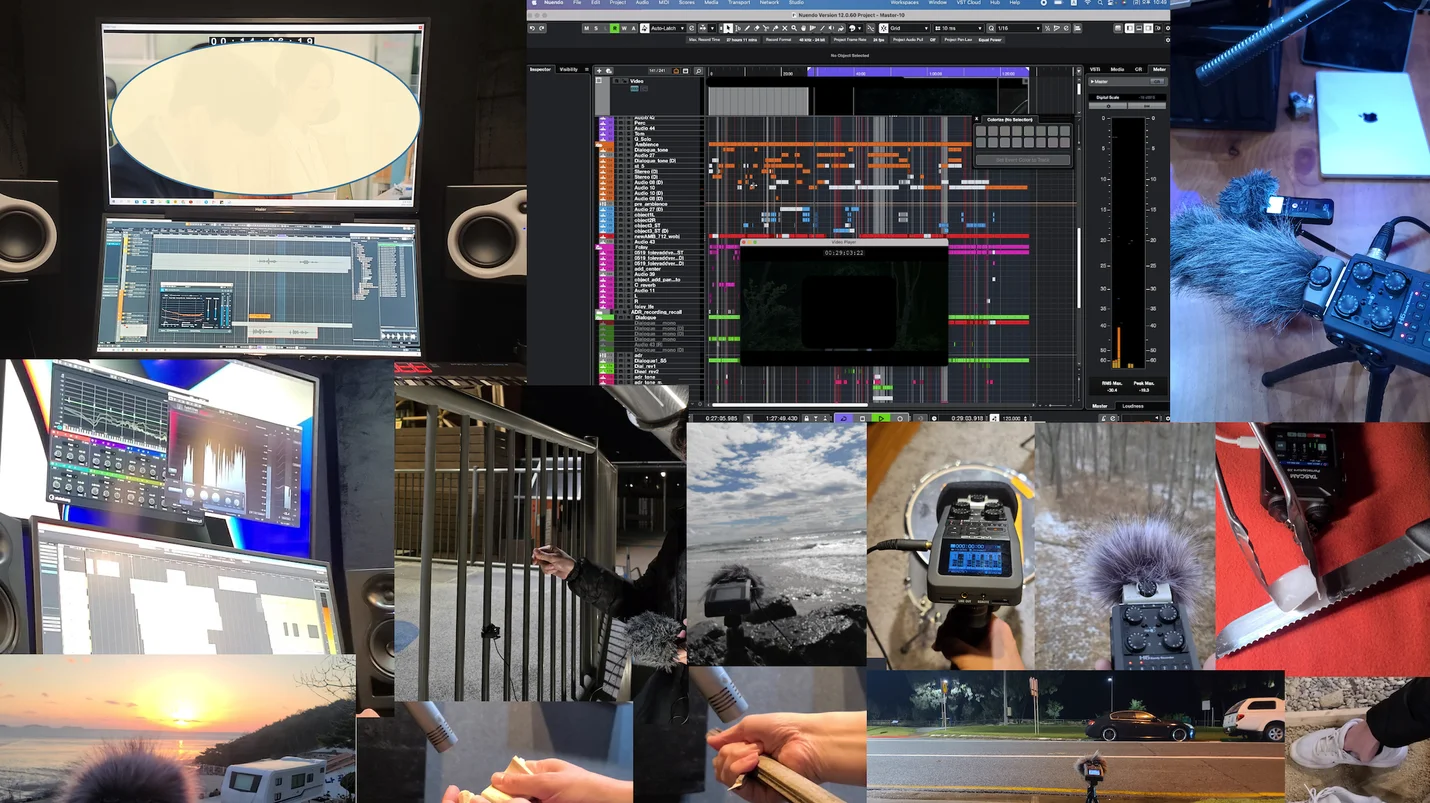1430x803 pixels.
Task: Open the Transport menu
Action: tap(739, 3)
